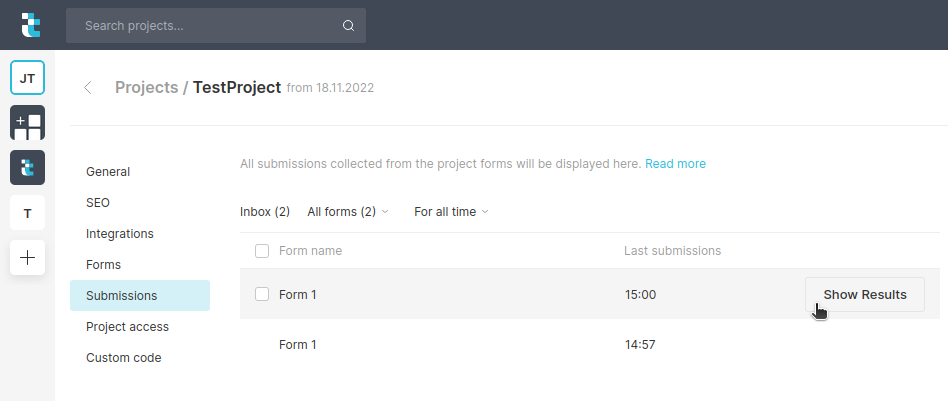Click the search magnifier icon

click(x=348, y=26)
